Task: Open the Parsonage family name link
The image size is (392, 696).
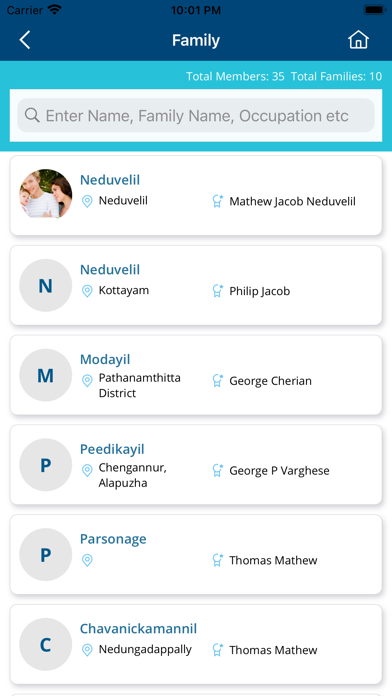Action: click(113, 539)
